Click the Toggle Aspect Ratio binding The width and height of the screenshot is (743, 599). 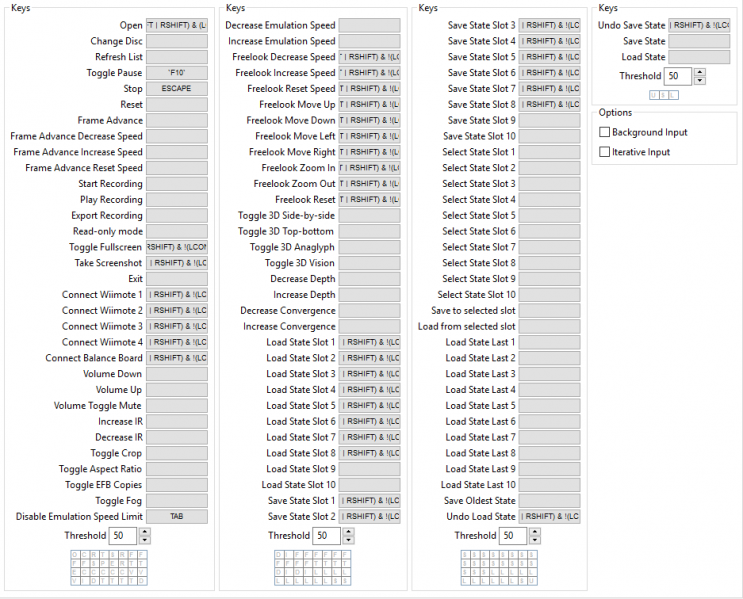click(177, 469)
